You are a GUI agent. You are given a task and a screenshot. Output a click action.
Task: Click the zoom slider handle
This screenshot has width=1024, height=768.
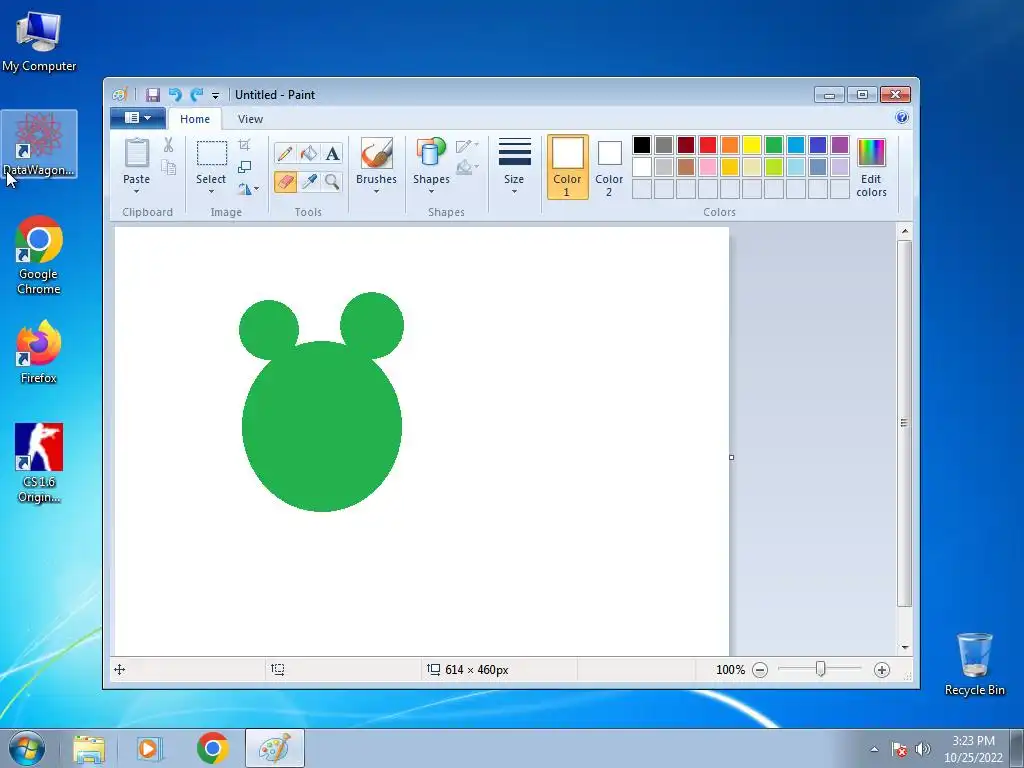(820, 669)
